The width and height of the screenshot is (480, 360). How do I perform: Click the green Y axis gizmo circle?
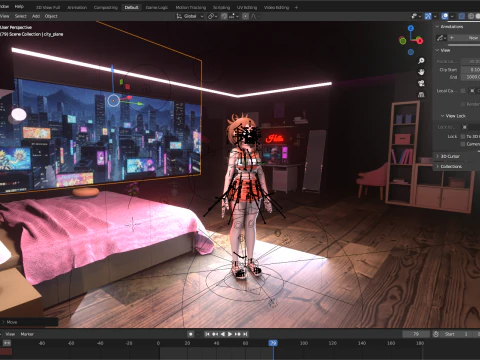(x=403, y=41)
